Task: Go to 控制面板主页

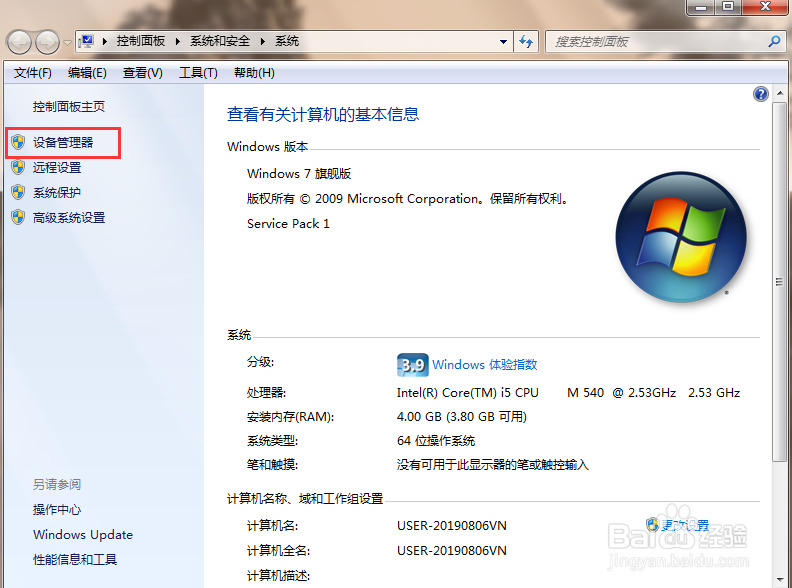Action: tap(69, 107)
